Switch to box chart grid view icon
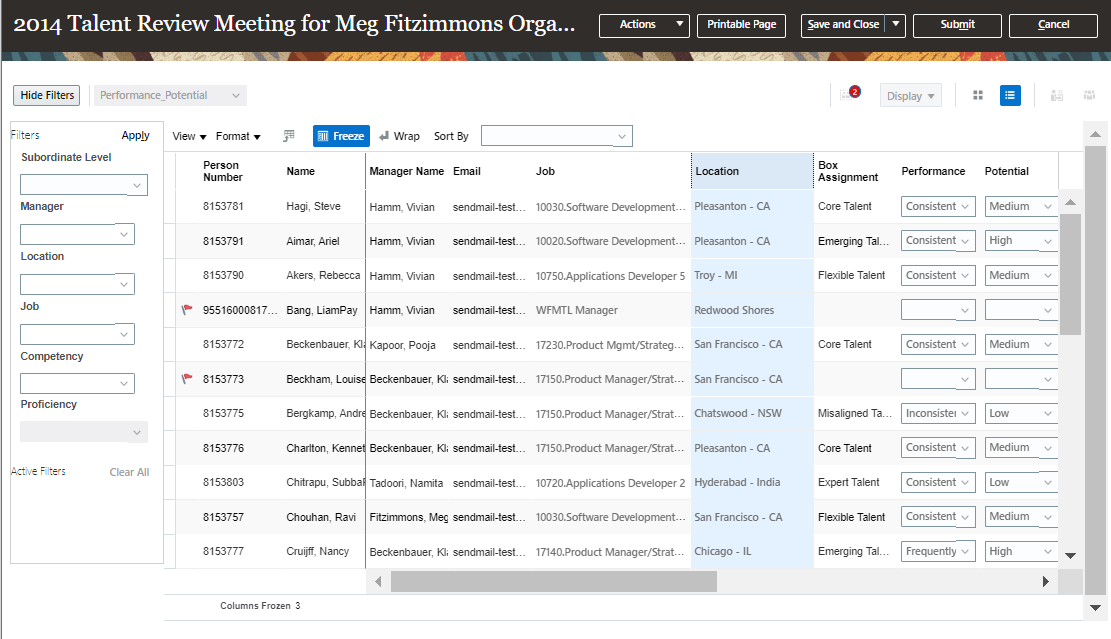Image resolution: width=1111 pixels, height=639 pixels. click(x=978, y=95)
